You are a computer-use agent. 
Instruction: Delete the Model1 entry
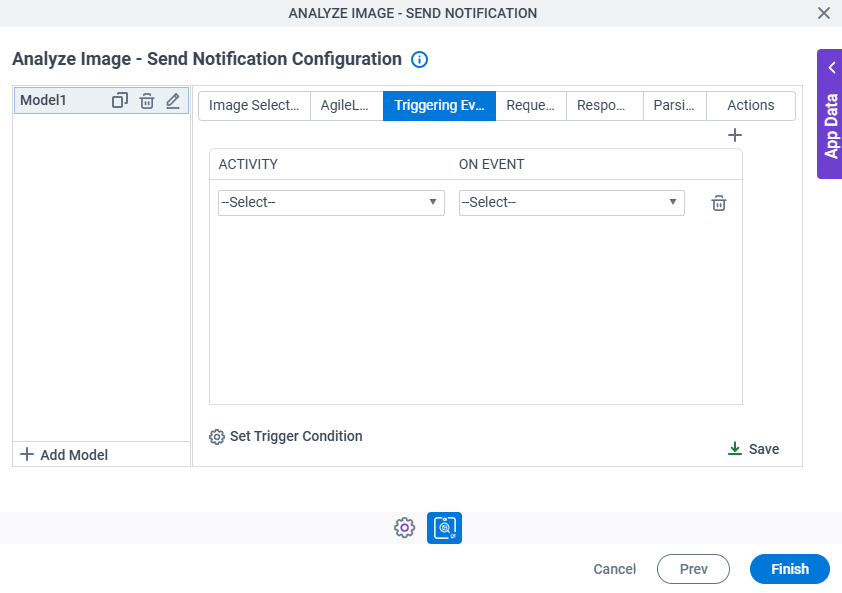click(147, 100)
